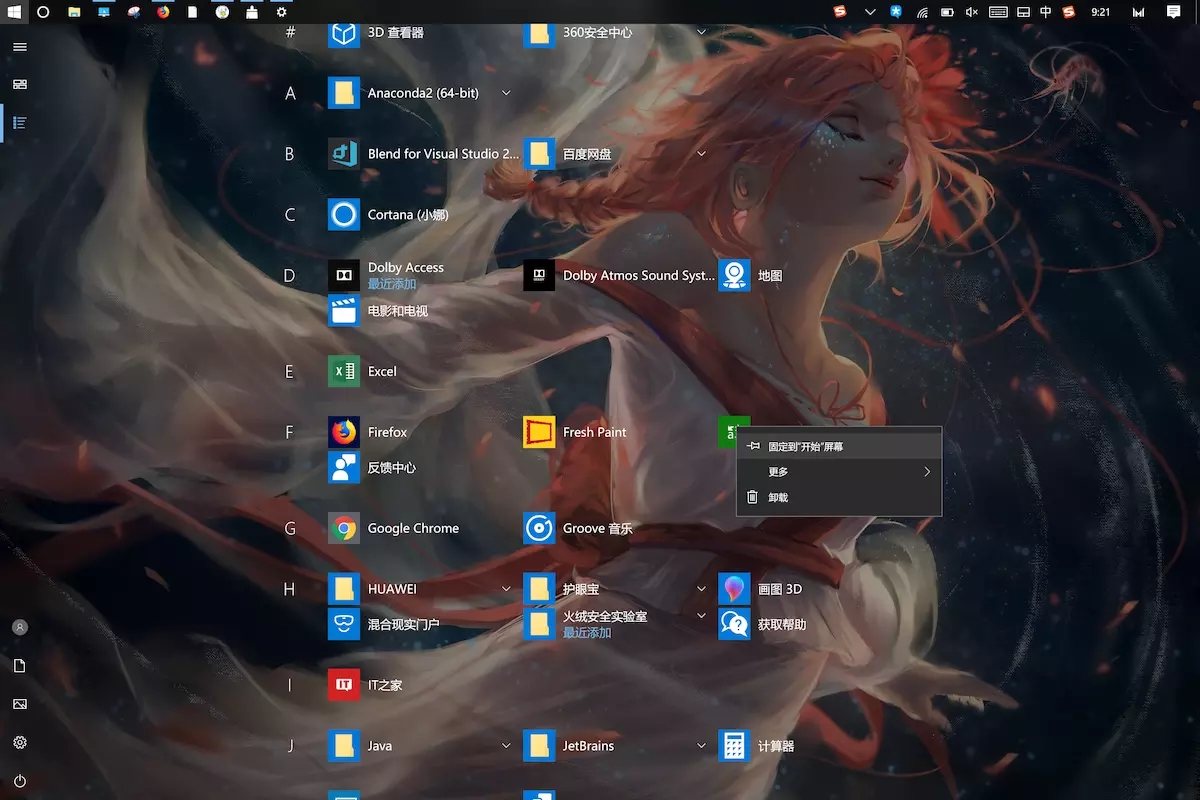1200x800 pixels.
Task: Open Groove 音乐 app
Action: pos(578,528)
